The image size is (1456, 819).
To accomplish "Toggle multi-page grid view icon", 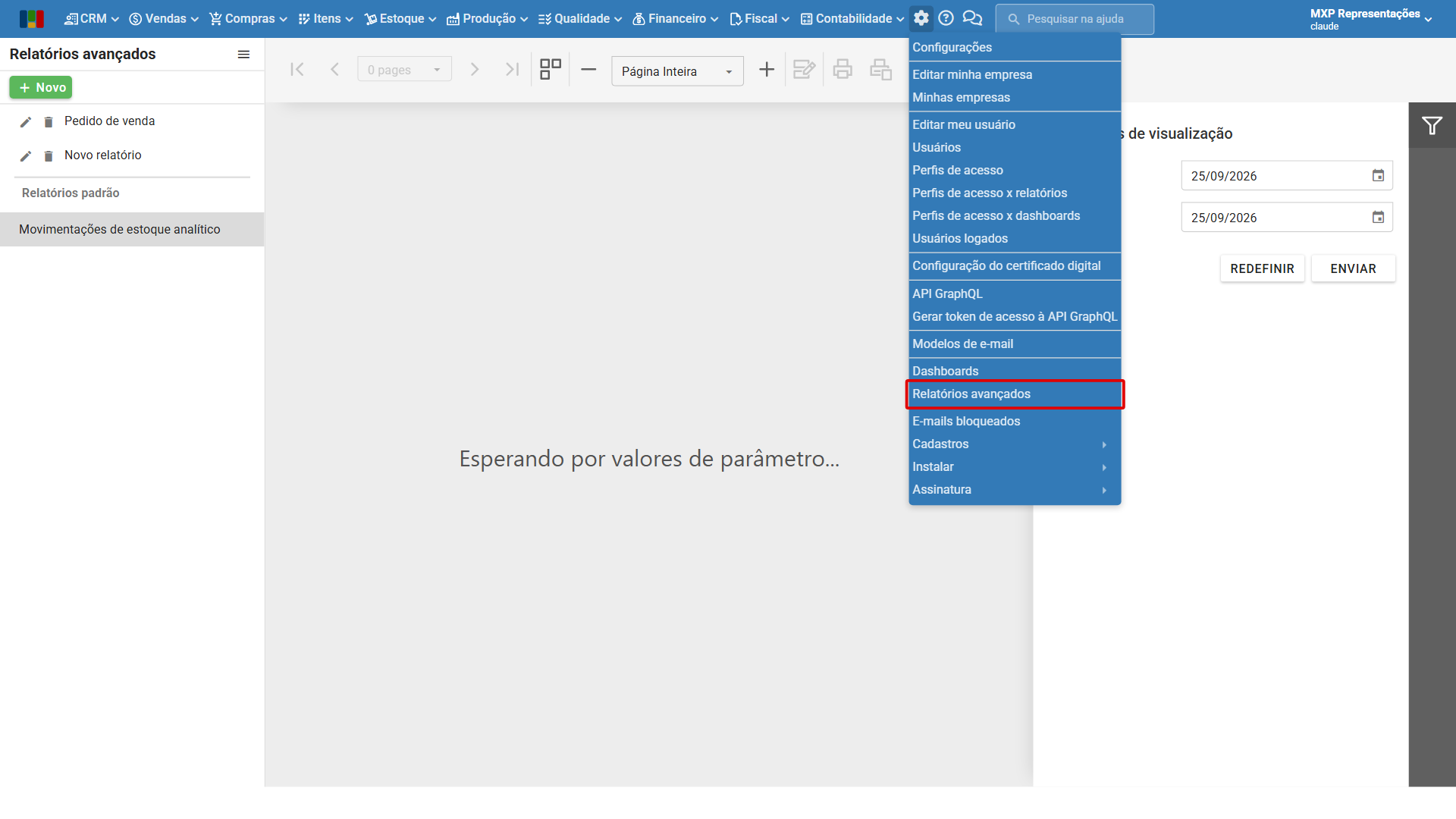I will tap(551, 70).
